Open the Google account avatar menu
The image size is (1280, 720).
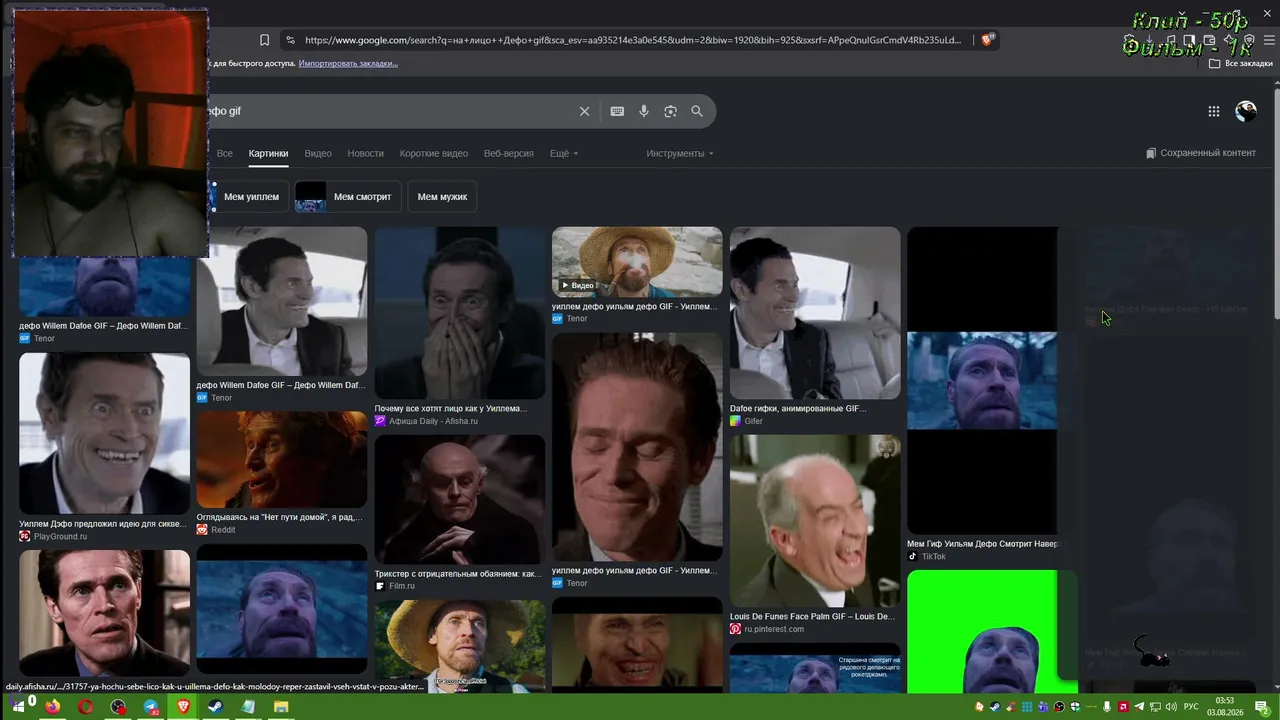coord(1246,111)
